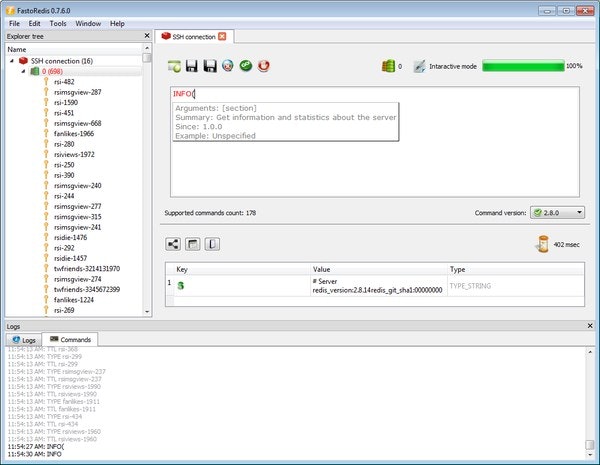Select key rsidie-1476 in tree

[x=70, y=237]
